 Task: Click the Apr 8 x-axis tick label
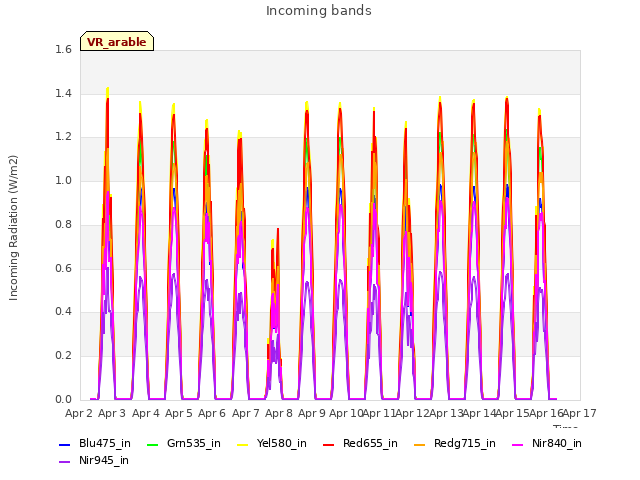279,413
